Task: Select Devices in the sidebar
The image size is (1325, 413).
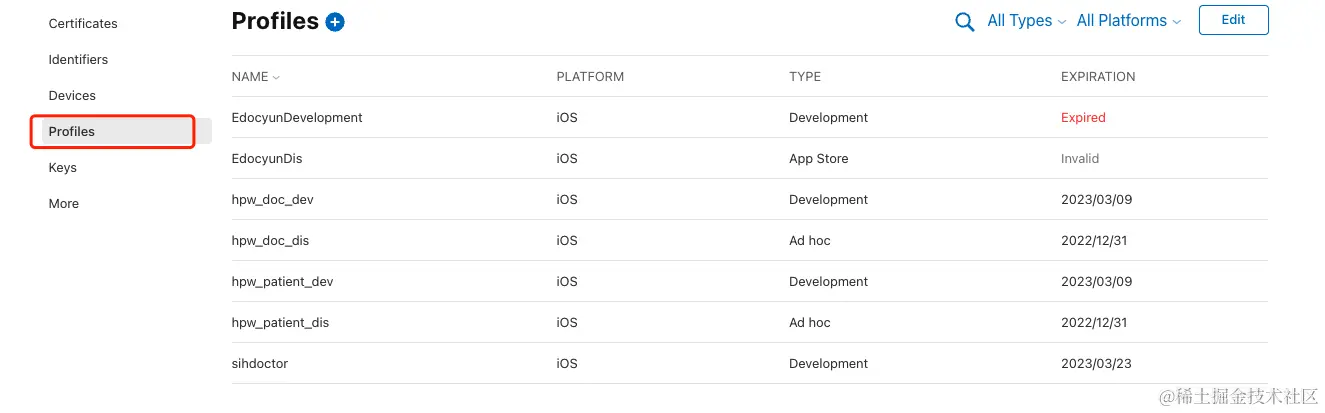Action: pyautogui.click(x=72, y=95)
